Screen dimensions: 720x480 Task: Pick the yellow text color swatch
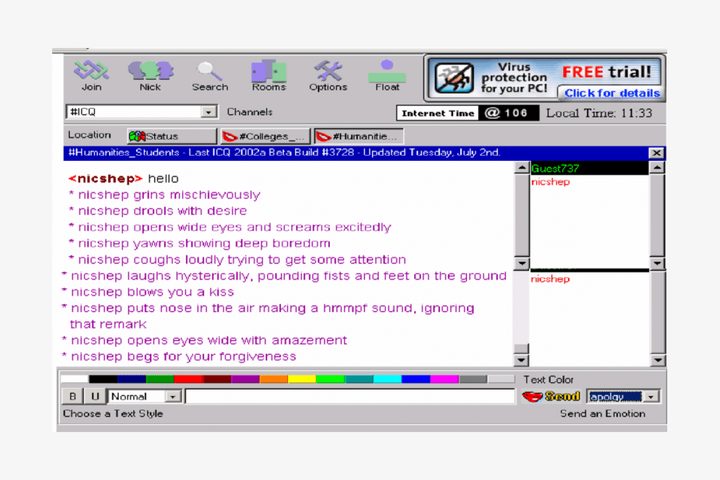[x=302, y=379]
